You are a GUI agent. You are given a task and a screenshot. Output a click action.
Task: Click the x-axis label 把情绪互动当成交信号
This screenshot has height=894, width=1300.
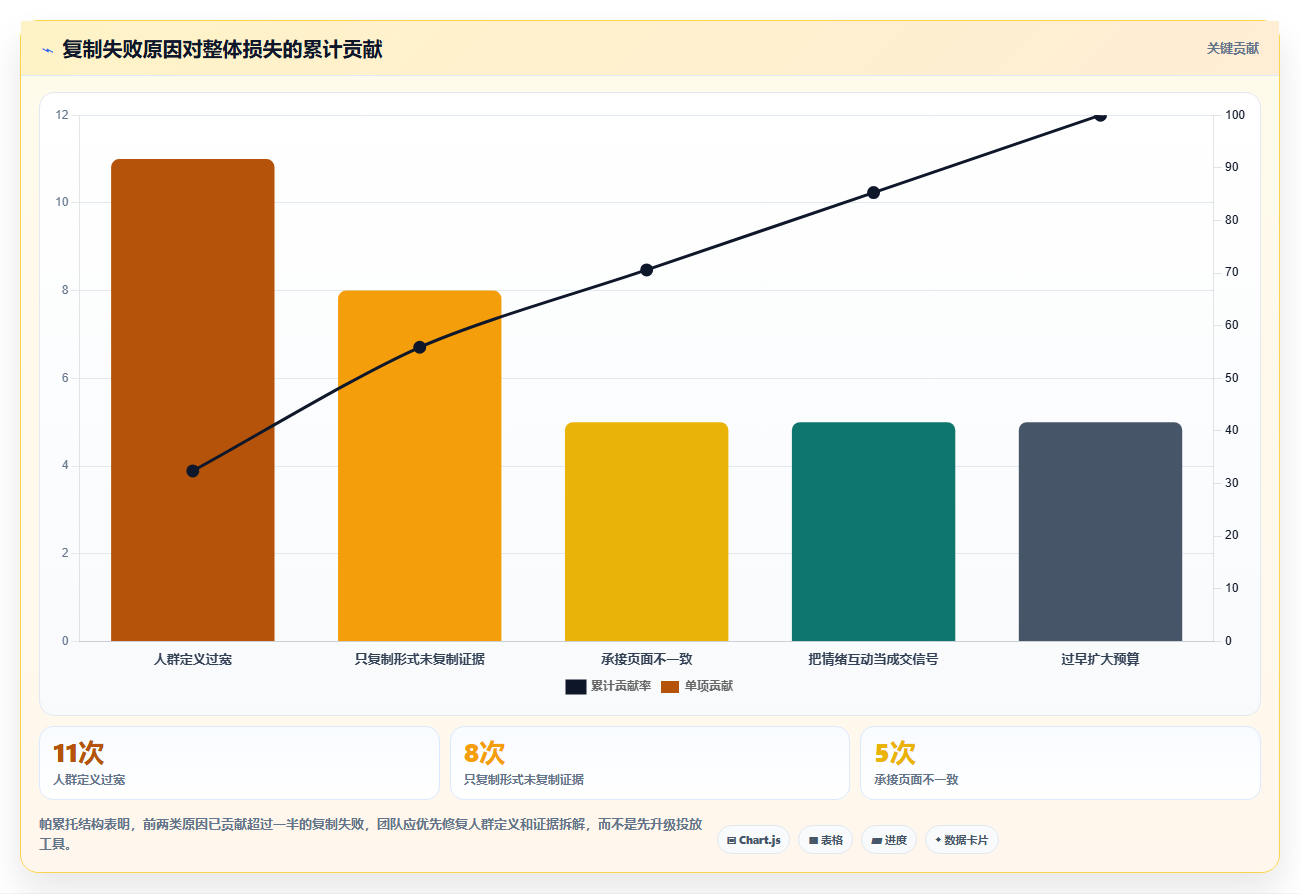coord(874,660)
